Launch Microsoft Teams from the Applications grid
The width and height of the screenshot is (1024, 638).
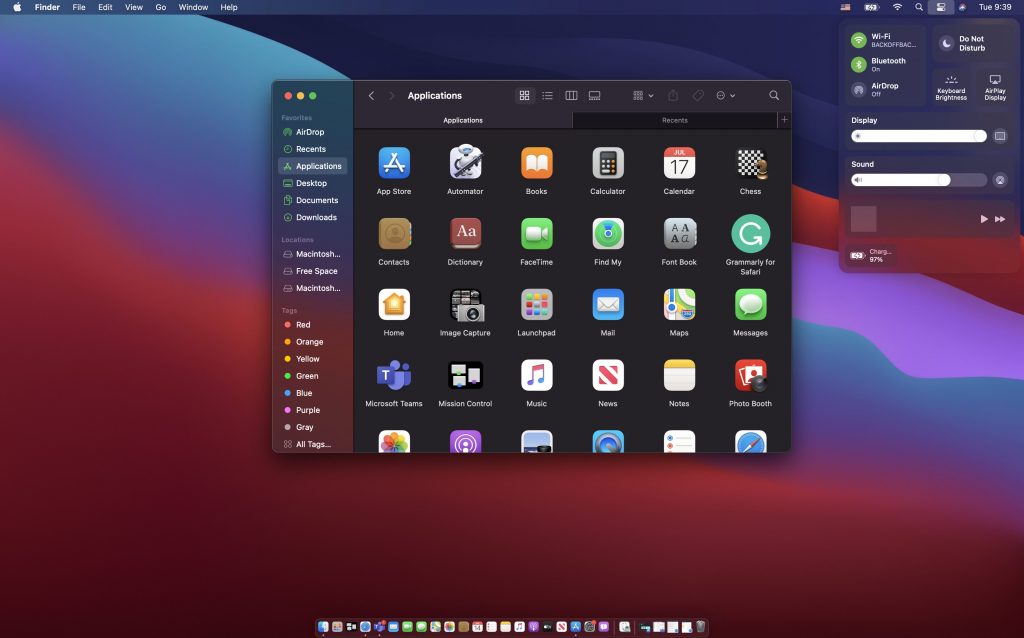(x=394, y=375)
